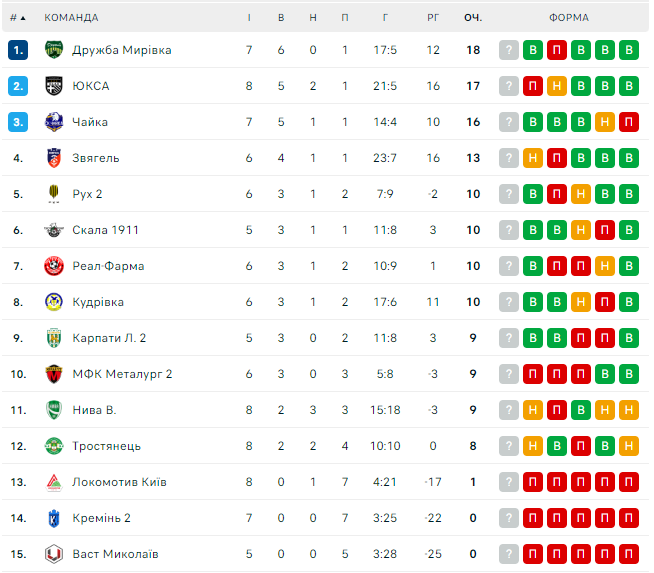Sort by РГ goal difference header
This screenshot has width=654, height=573.
click(433, 17)
